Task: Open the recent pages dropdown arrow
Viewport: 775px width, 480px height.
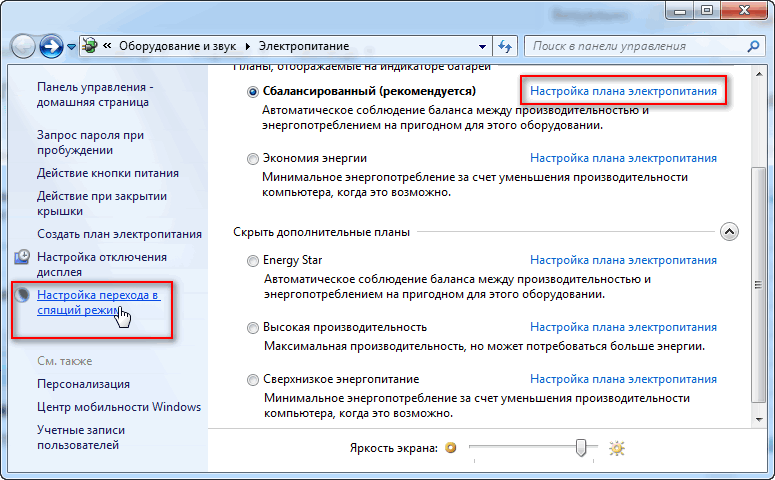Action: tap(72, 47)
